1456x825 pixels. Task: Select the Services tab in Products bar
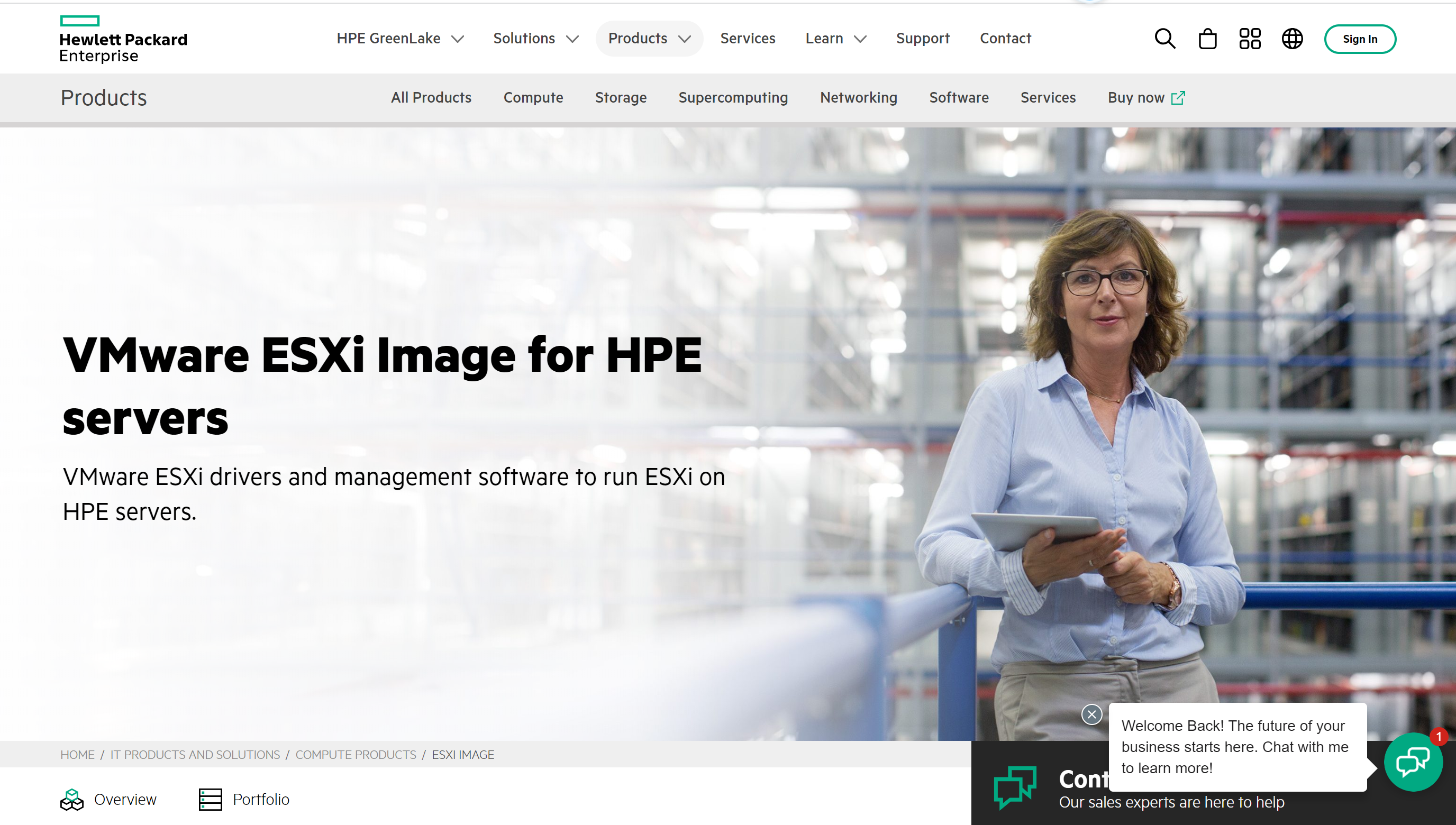tap(1048, 97)
